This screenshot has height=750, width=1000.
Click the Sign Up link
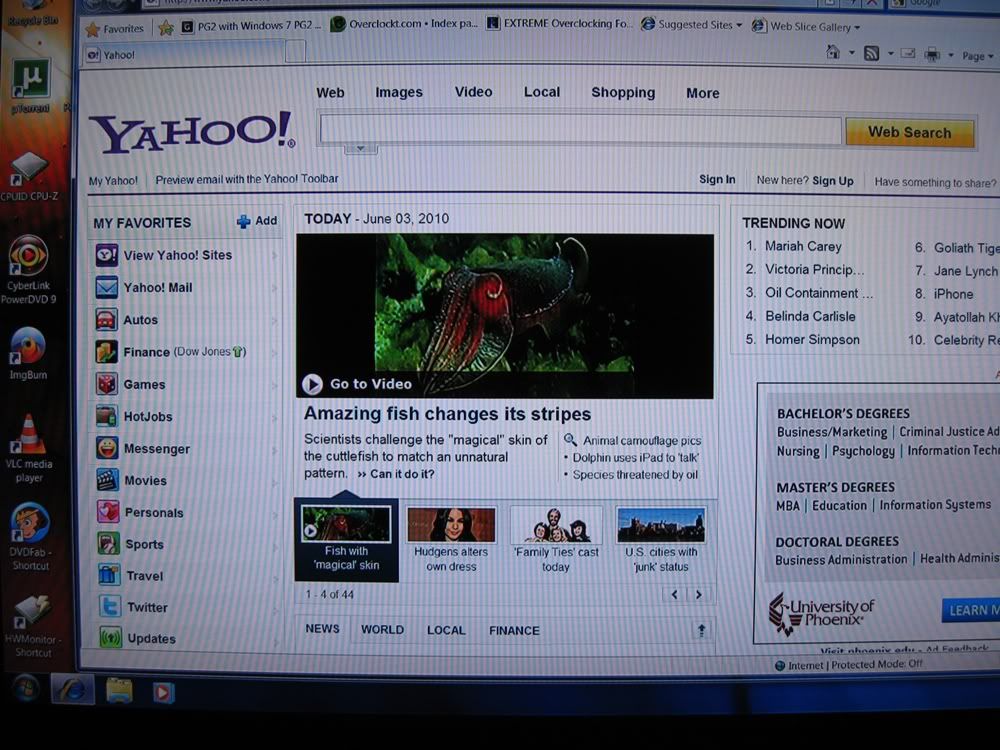(x=833, y=180)
